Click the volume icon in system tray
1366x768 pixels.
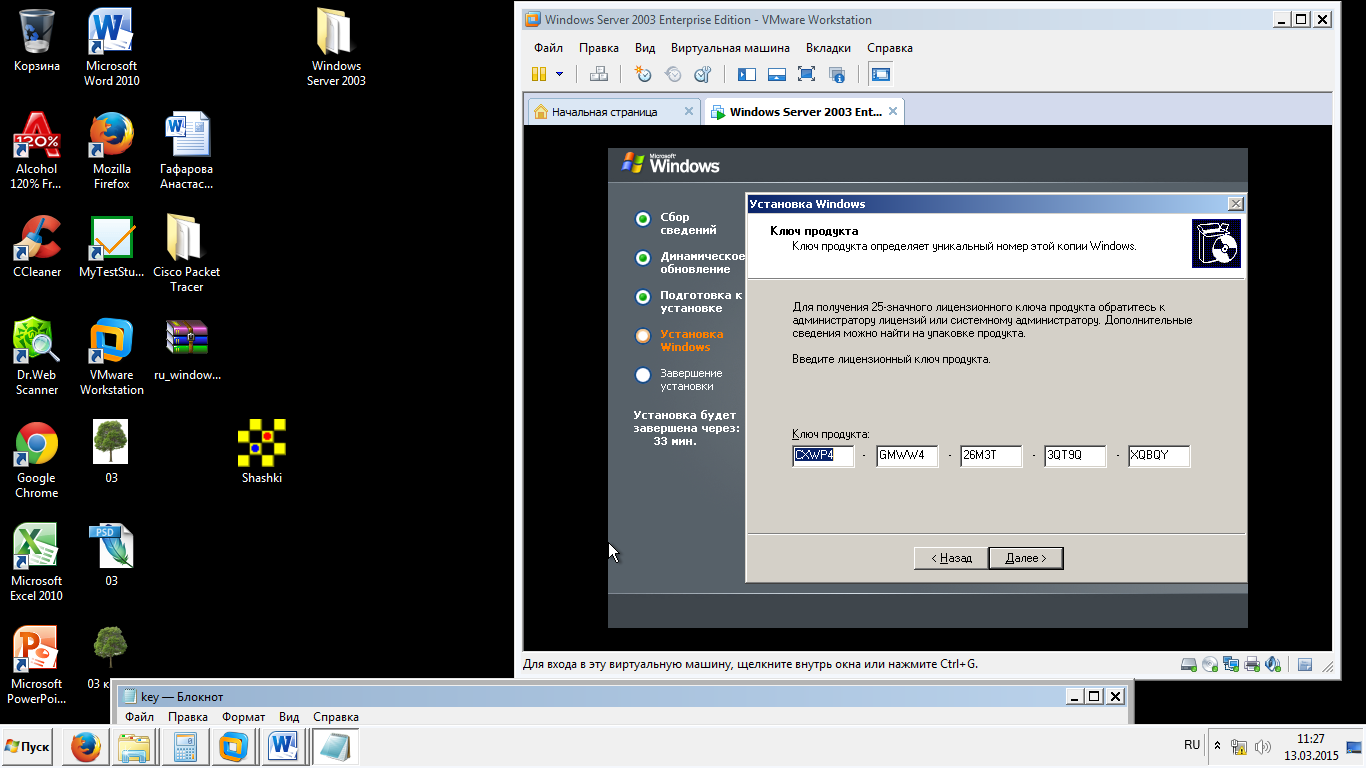(x=1263, y=747)
